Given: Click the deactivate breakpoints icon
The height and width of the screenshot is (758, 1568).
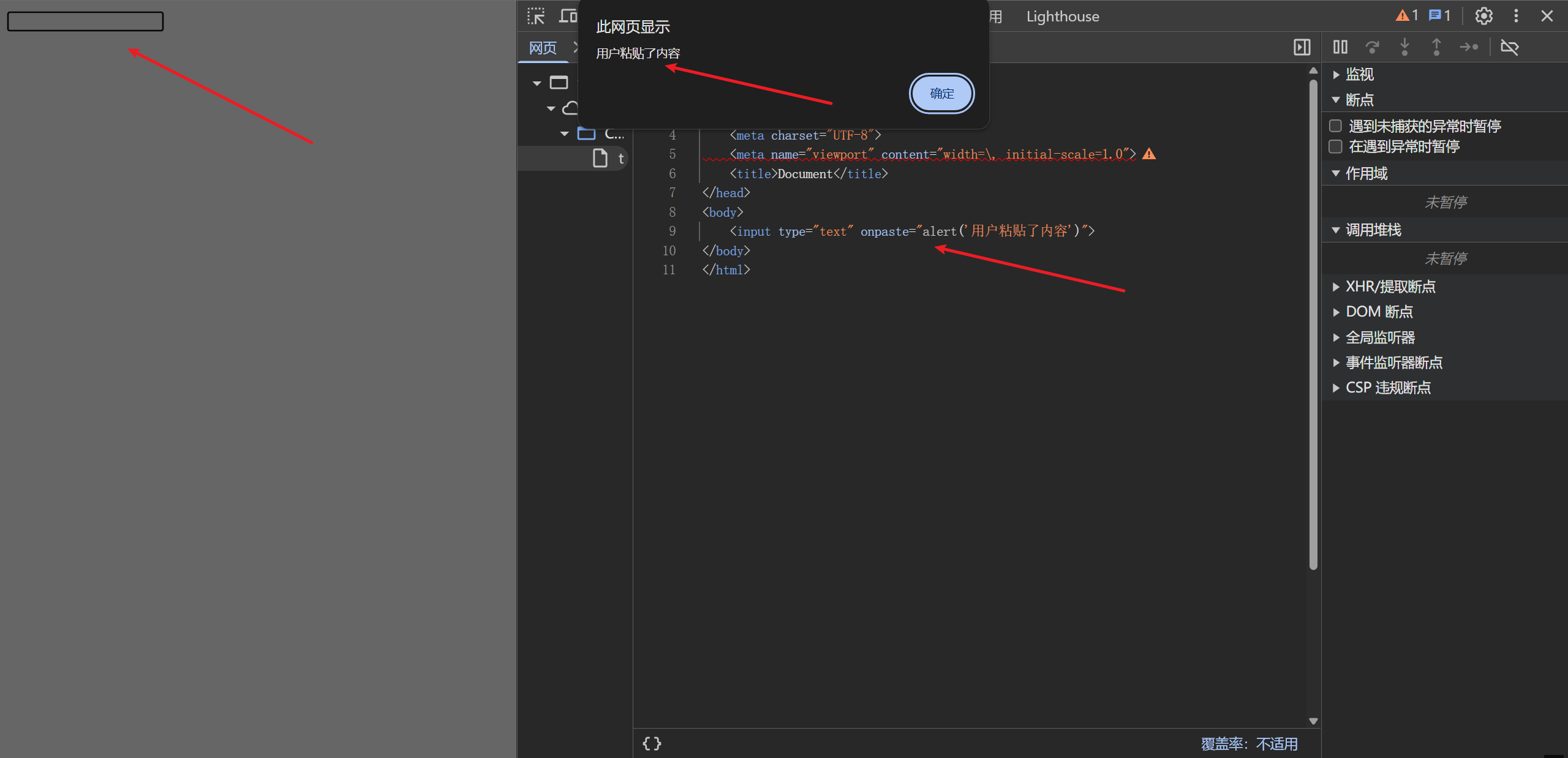Looking at the screenshot, I should [1509, 47].
